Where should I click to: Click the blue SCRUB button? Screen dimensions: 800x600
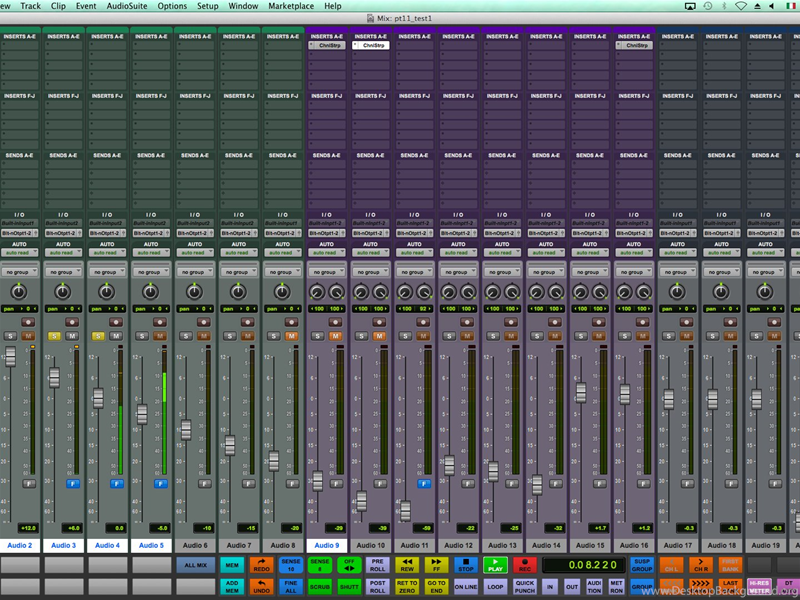click(x=320, y=587)
